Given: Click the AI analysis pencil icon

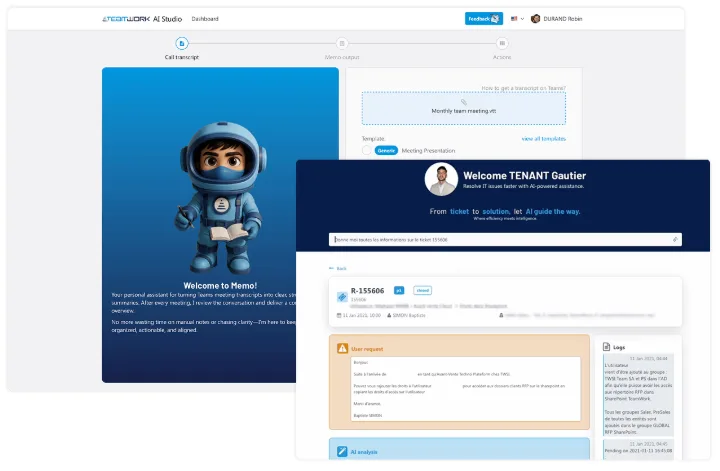Looking at the screenshot, I should 342,452.
